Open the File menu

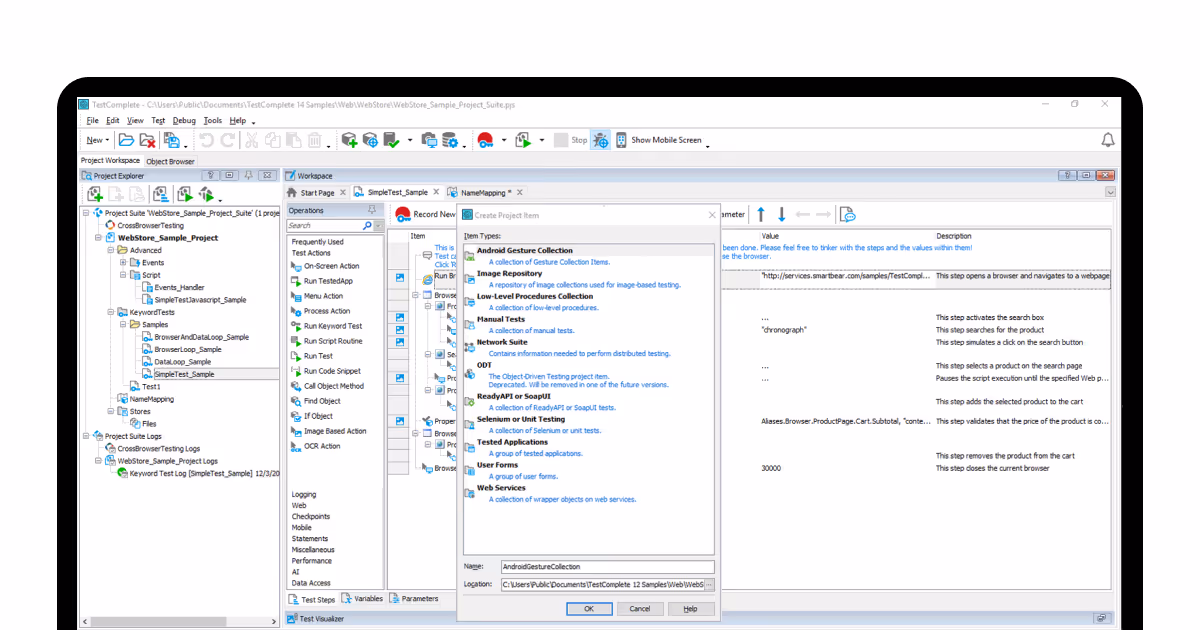[x=92, y=120]
